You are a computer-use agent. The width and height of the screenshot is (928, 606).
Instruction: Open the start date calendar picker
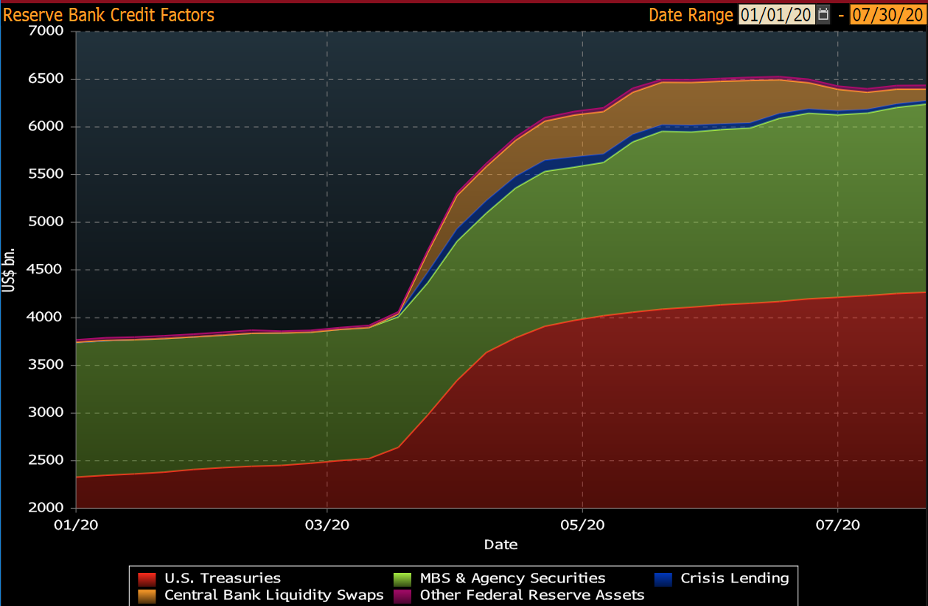tap(823, 15)
